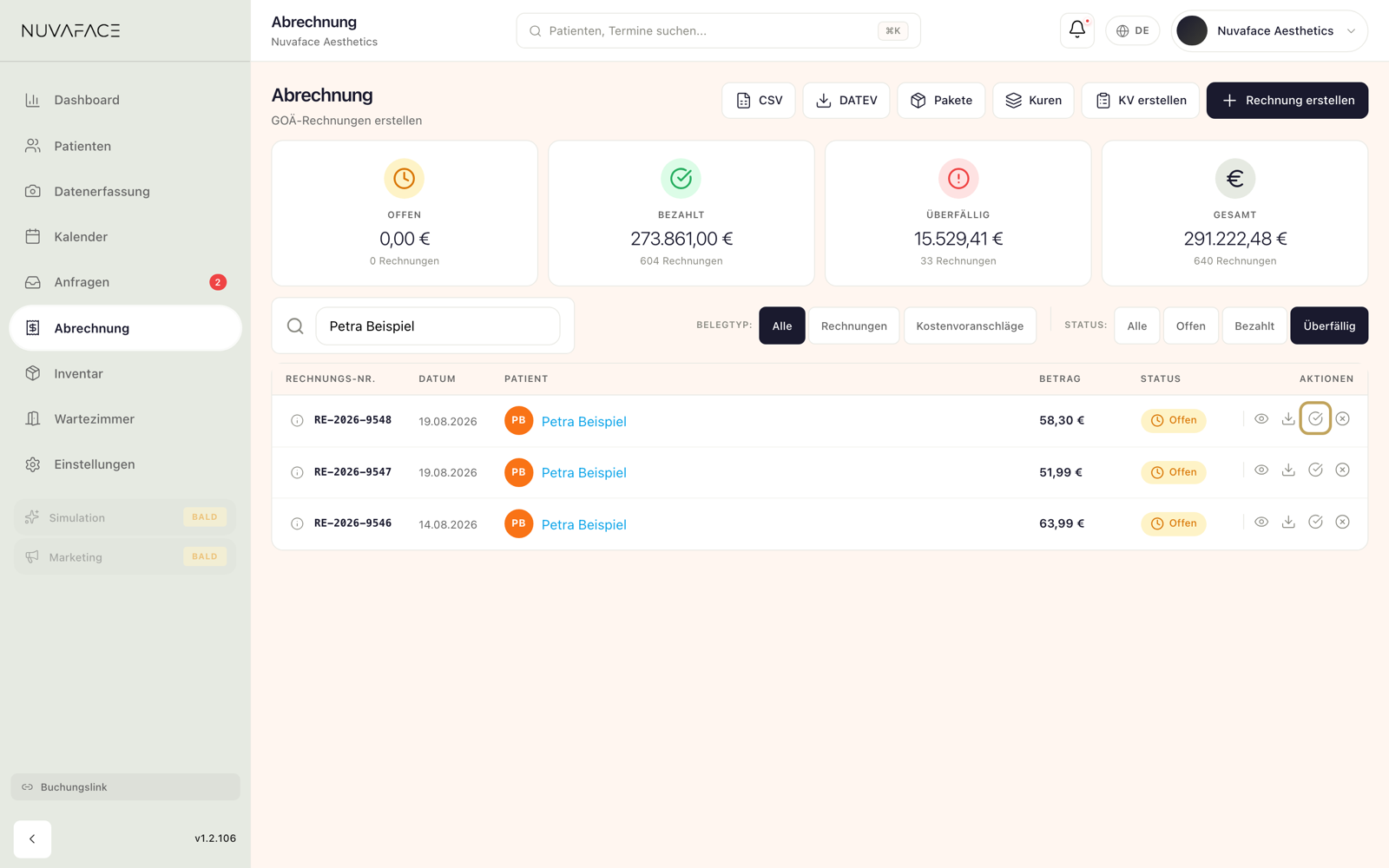Open the notifications bell

pos(1077,30)
